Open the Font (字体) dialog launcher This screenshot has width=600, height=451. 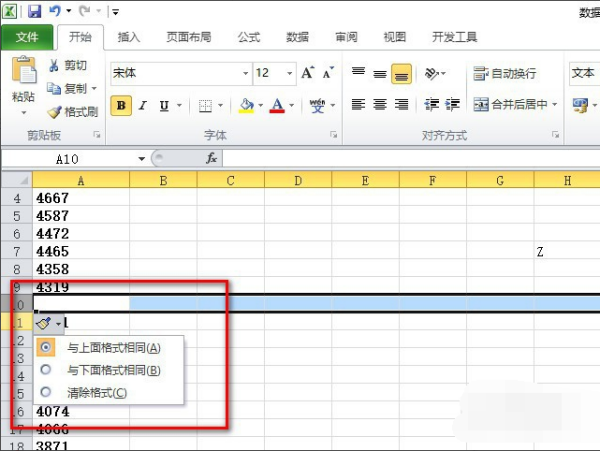(x=334, y=135)
